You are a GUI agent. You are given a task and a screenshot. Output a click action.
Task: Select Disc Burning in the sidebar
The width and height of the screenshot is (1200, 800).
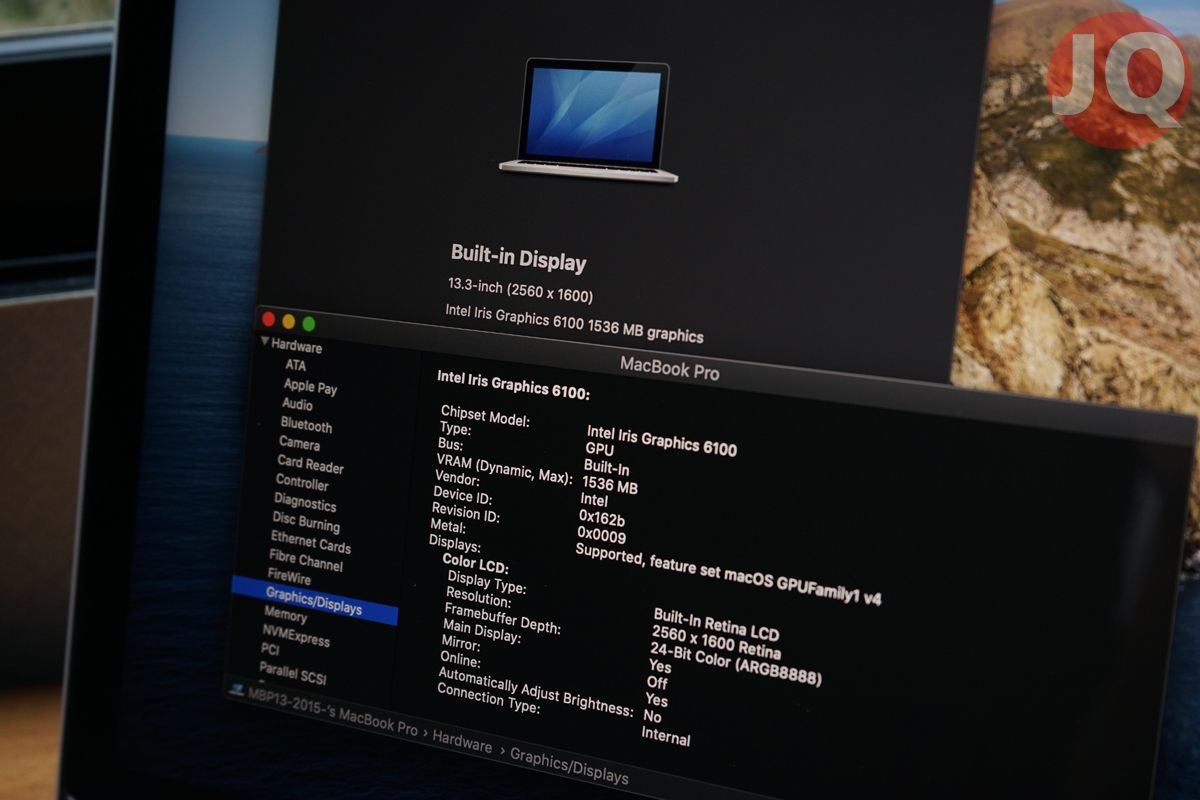(x=306, y=521)
